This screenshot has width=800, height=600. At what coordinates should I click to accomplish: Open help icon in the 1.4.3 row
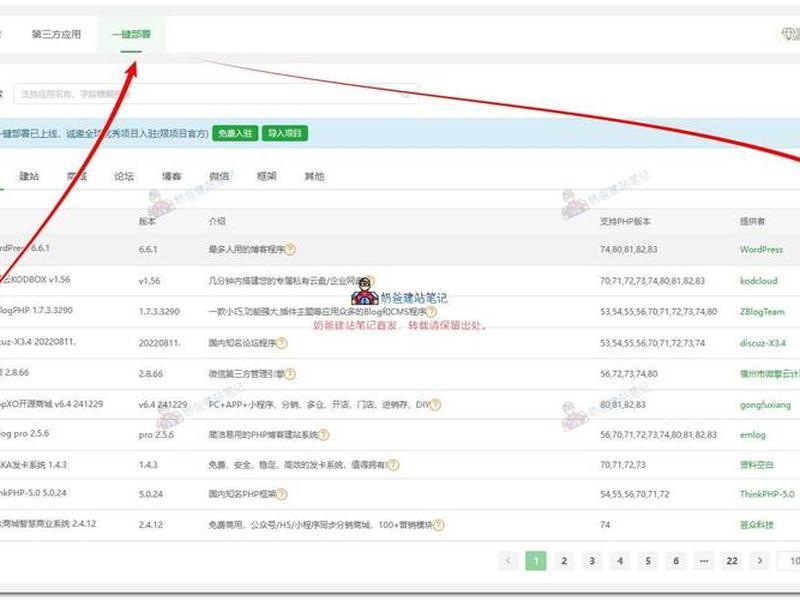point(393,465)
